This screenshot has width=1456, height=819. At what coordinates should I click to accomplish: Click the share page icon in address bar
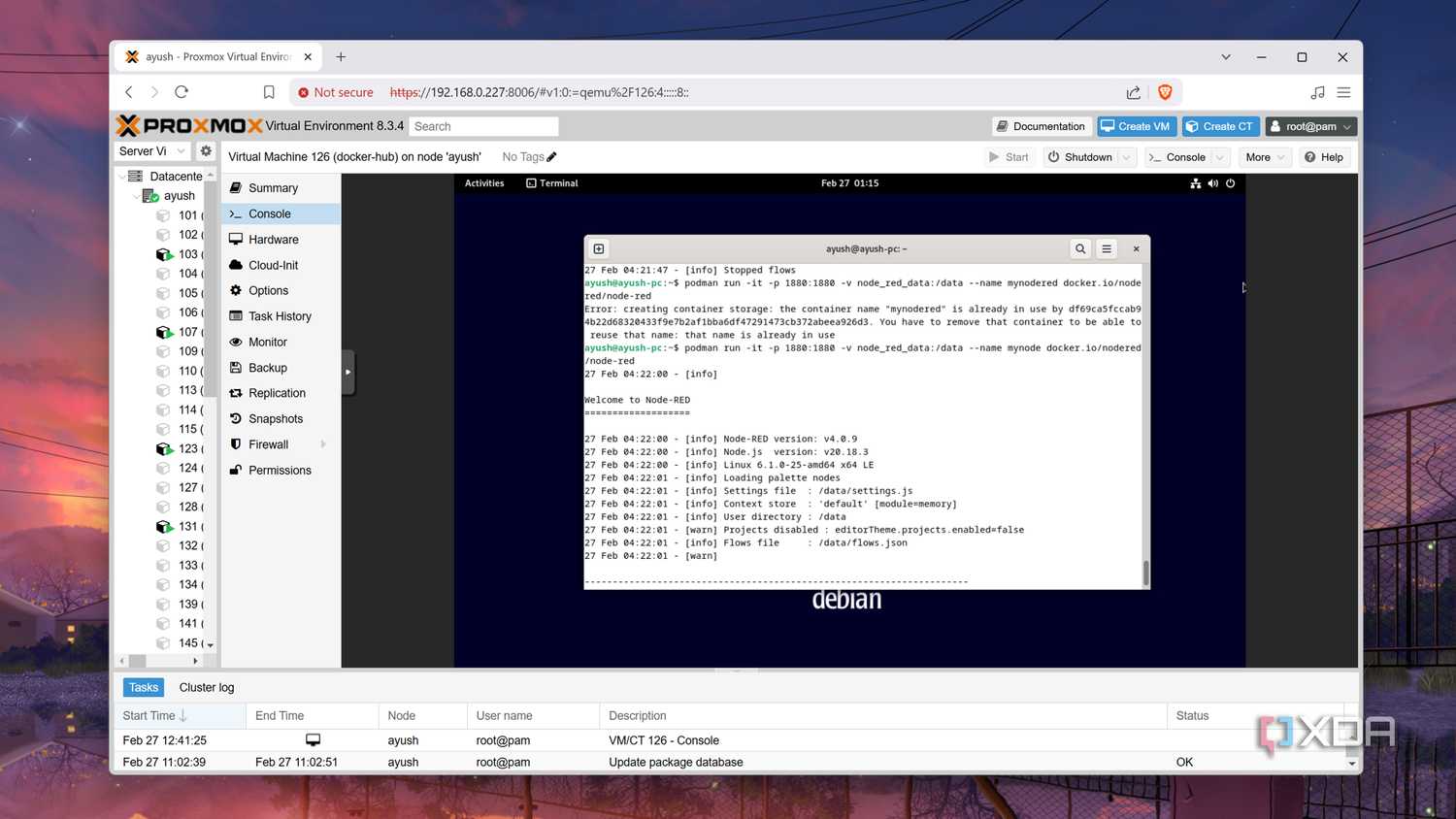coord(1133,92)
